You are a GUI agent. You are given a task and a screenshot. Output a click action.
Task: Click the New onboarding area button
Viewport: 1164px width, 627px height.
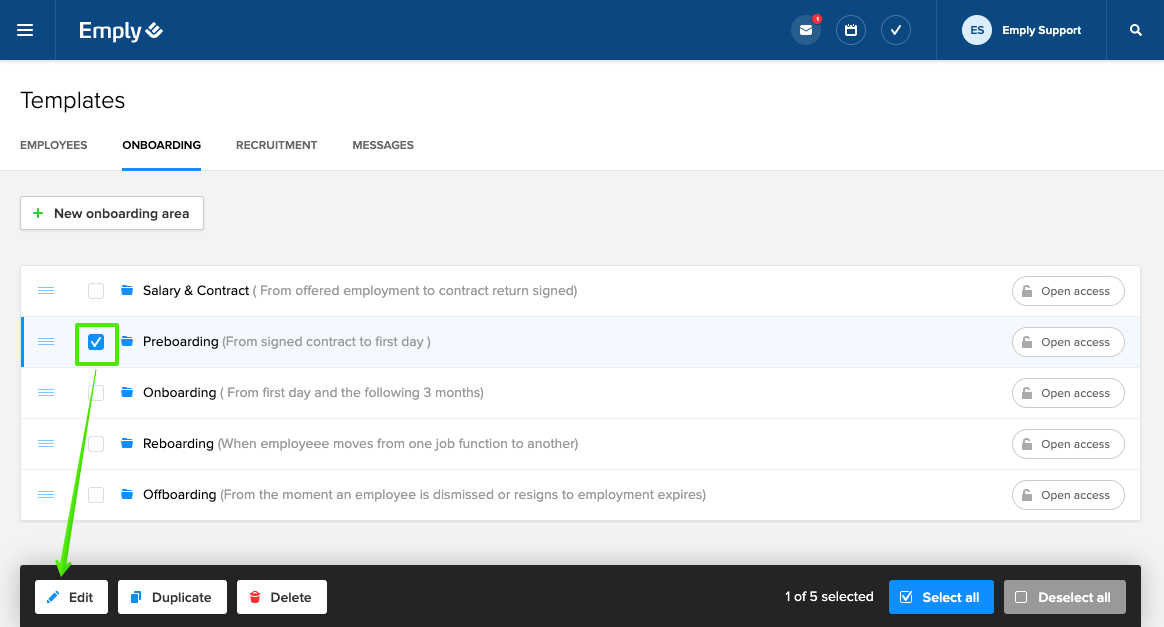pos(112,213)
